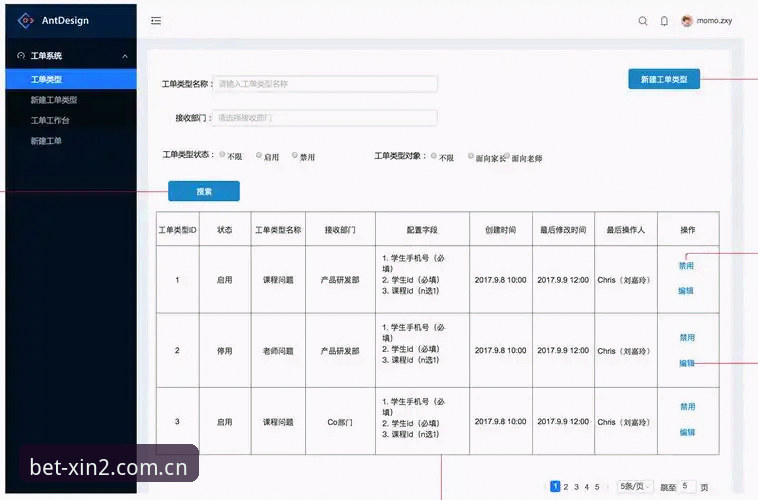Screen dimensions: 758x500
Task: Select 工单类型 in the sidebar
Action: pos(71,79)
